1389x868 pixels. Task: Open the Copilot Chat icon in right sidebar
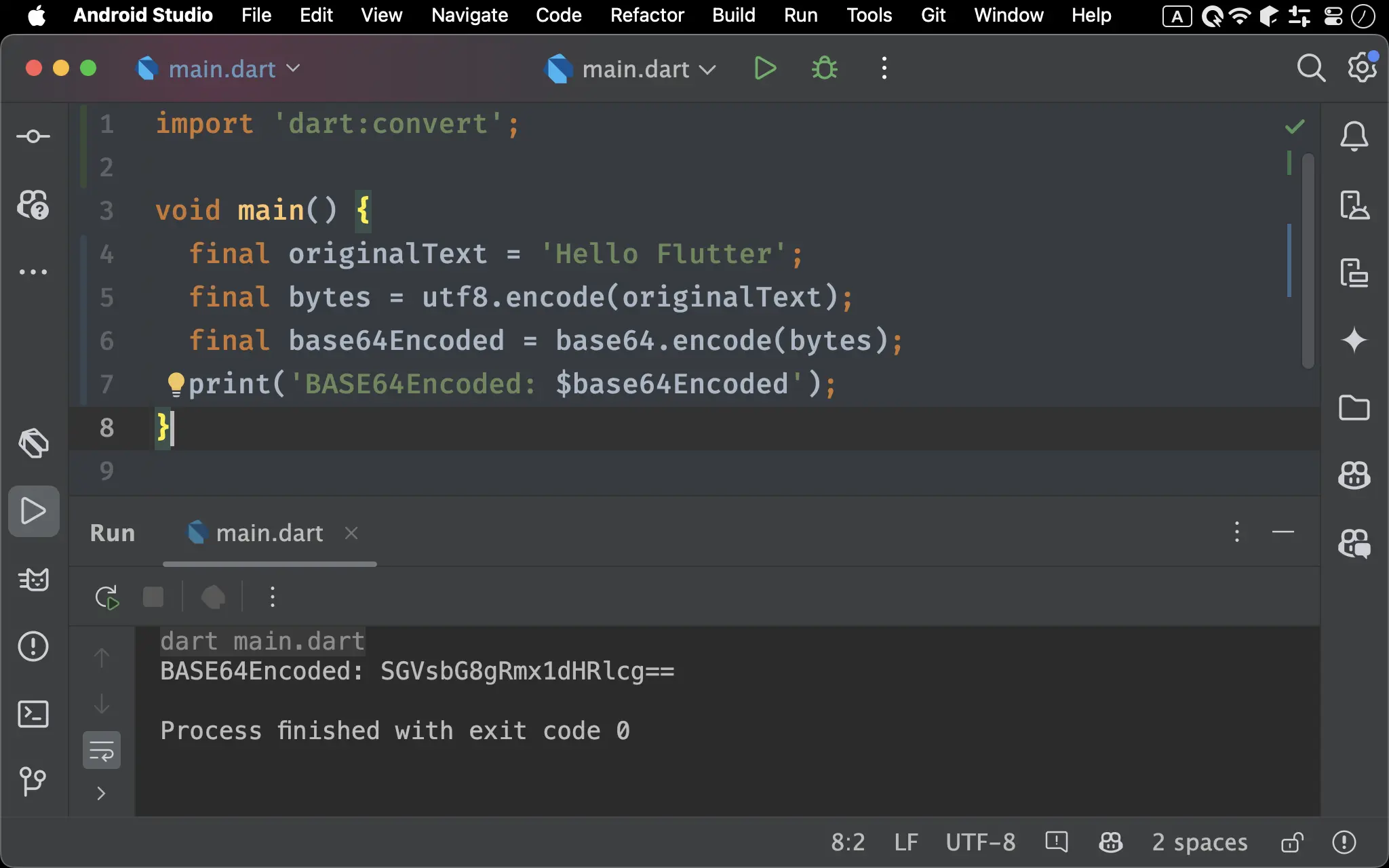pos(1354,543)
